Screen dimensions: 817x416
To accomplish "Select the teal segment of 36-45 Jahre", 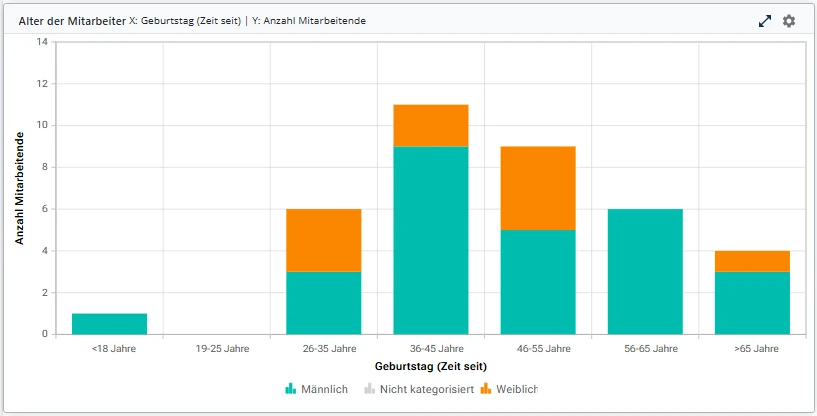I will coord(431,240).
